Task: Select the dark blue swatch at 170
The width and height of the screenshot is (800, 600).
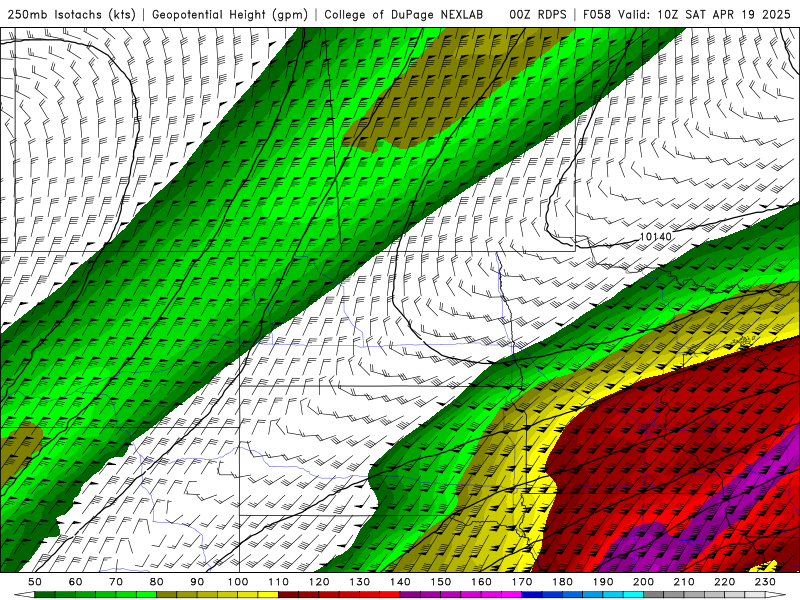Action: tap(532, 595)
